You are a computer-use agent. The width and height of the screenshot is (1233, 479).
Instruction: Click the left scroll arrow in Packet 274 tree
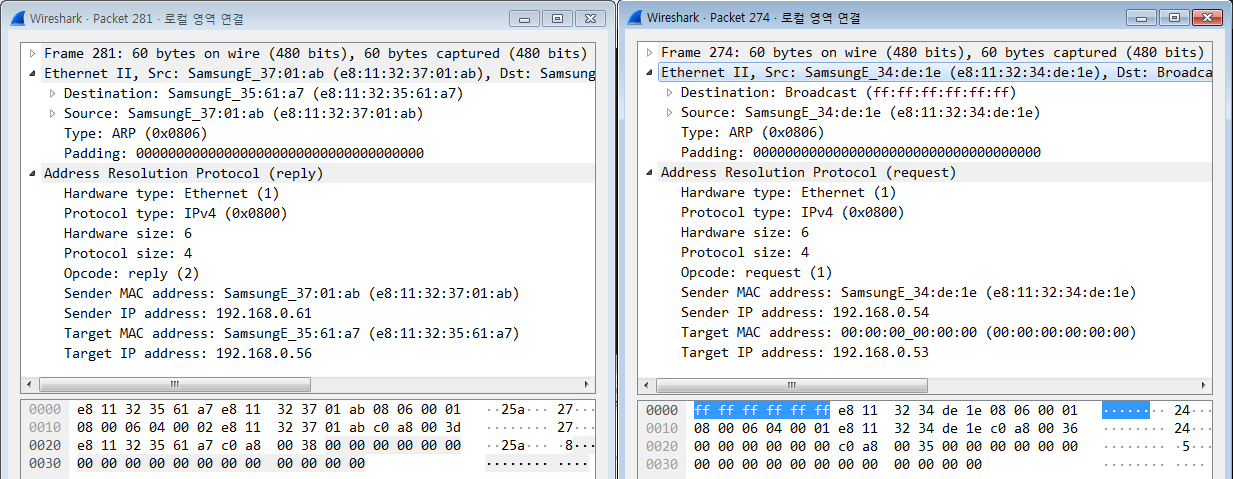click(x=646, y=384)
